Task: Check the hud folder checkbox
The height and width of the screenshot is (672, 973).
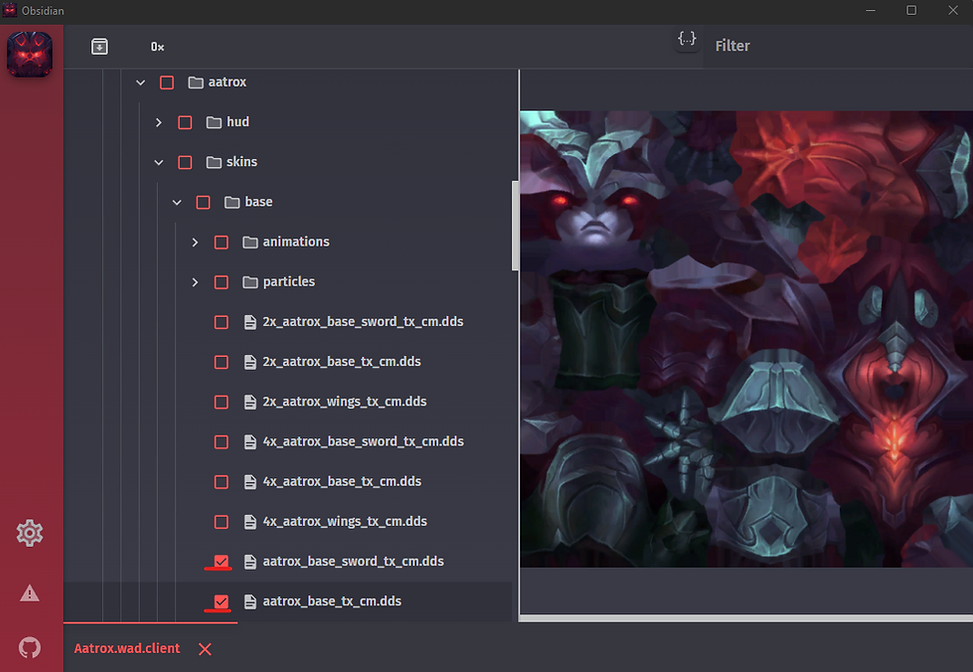Action: coord(185,122)
